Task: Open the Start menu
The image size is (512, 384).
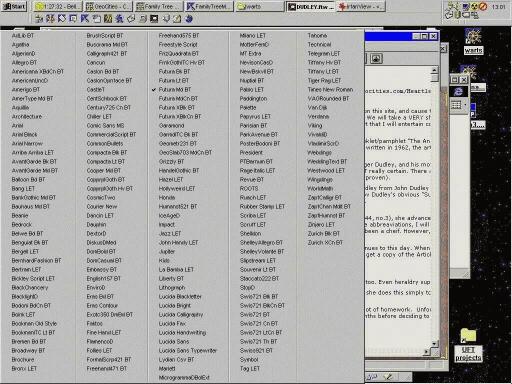Action: point(14,6)
